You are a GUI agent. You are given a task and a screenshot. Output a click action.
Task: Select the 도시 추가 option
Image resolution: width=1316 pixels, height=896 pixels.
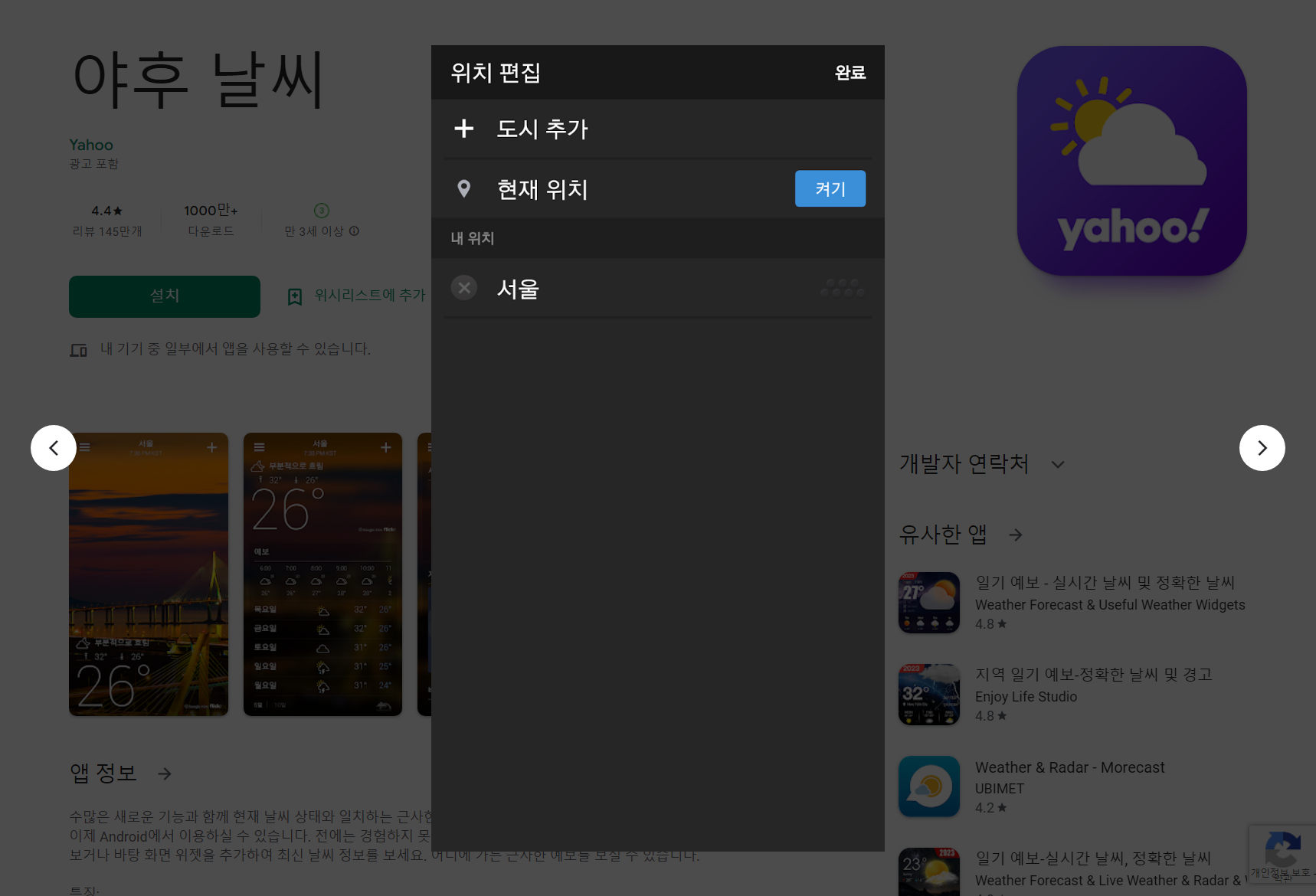(658, 129)
